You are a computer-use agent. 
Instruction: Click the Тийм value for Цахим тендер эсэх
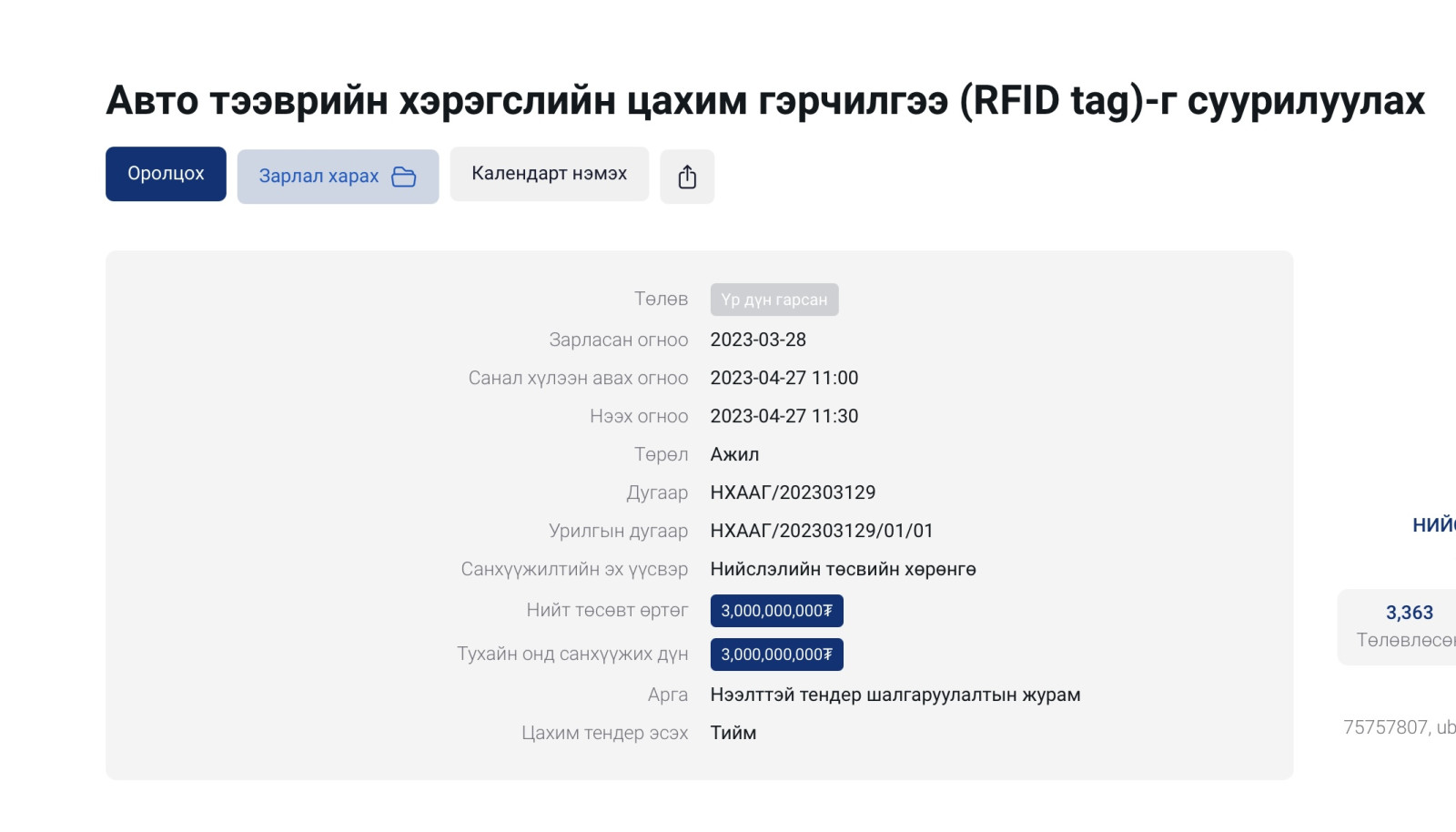click(733, 733)
